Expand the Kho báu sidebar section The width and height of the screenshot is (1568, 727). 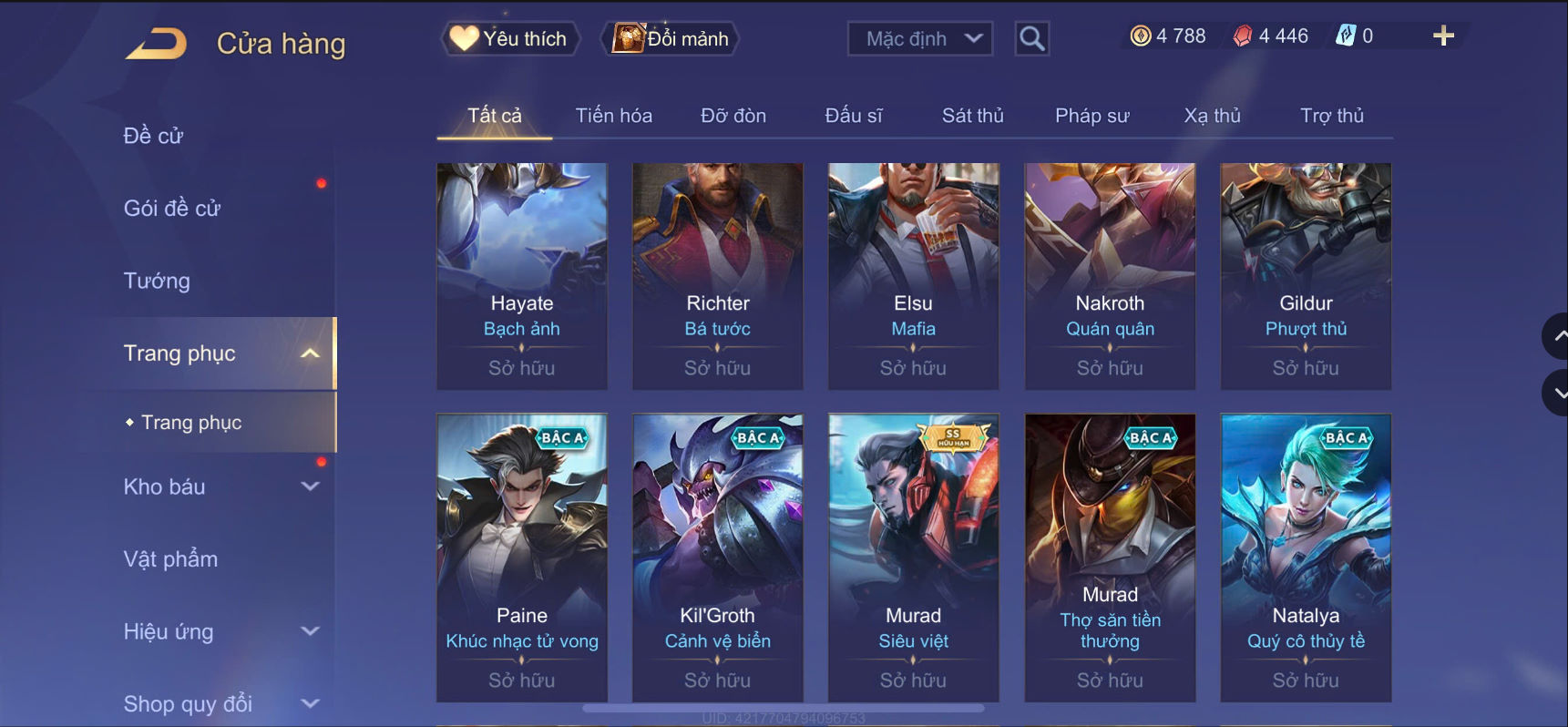click(310, 486)
